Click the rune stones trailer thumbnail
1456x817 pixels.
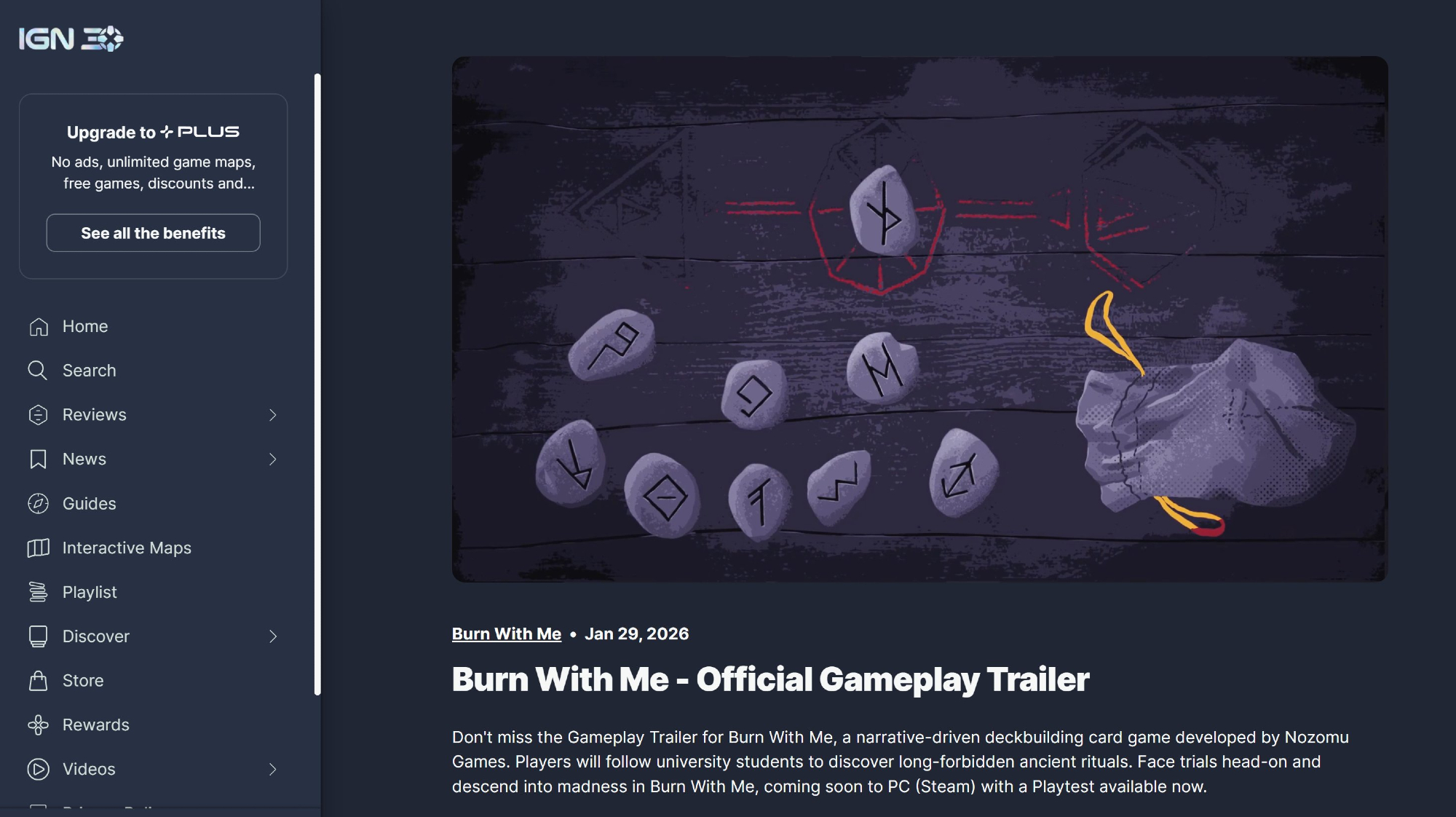click(x=919, y=319)
